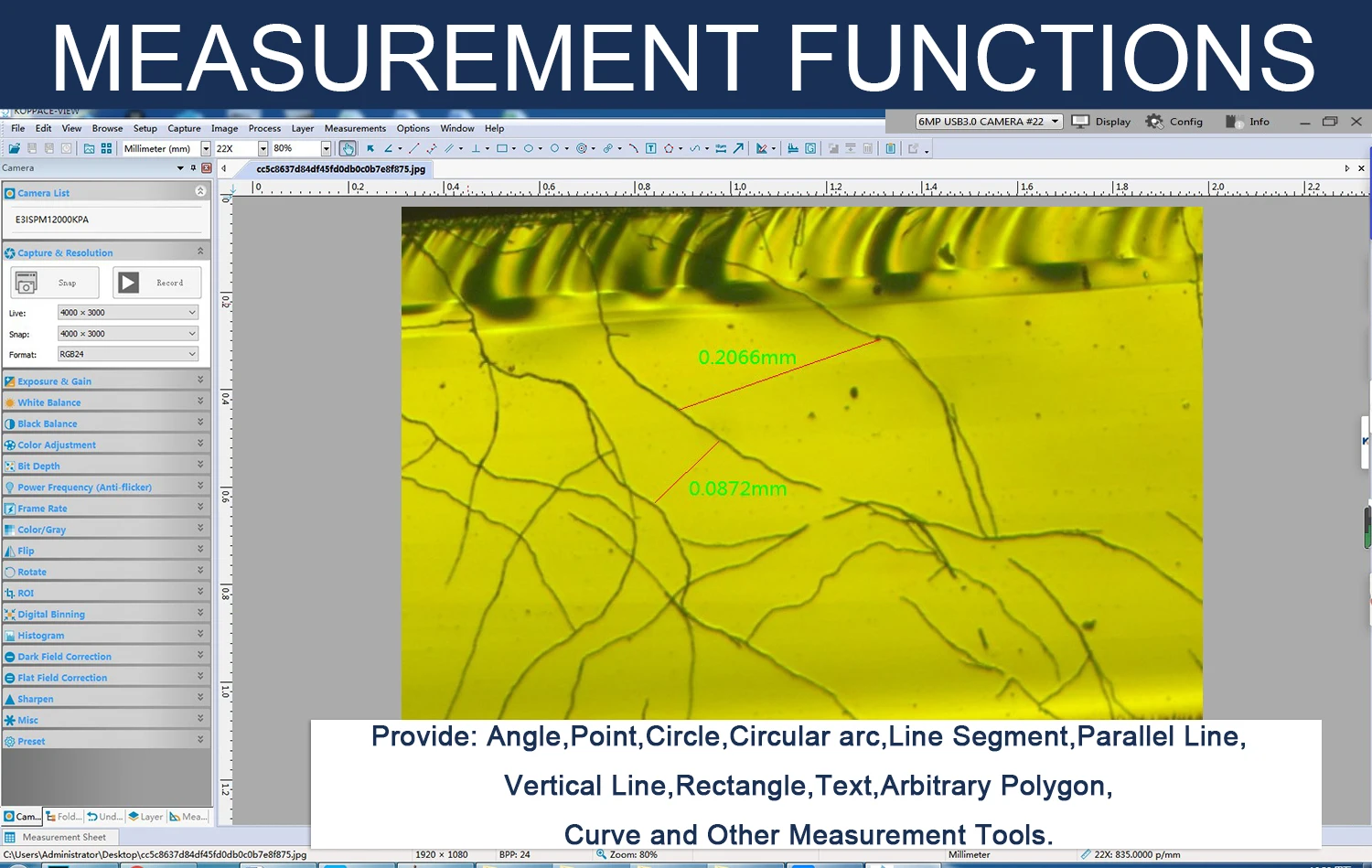
Task: Pick the Circular arc measurement tool
Action: 633,148
